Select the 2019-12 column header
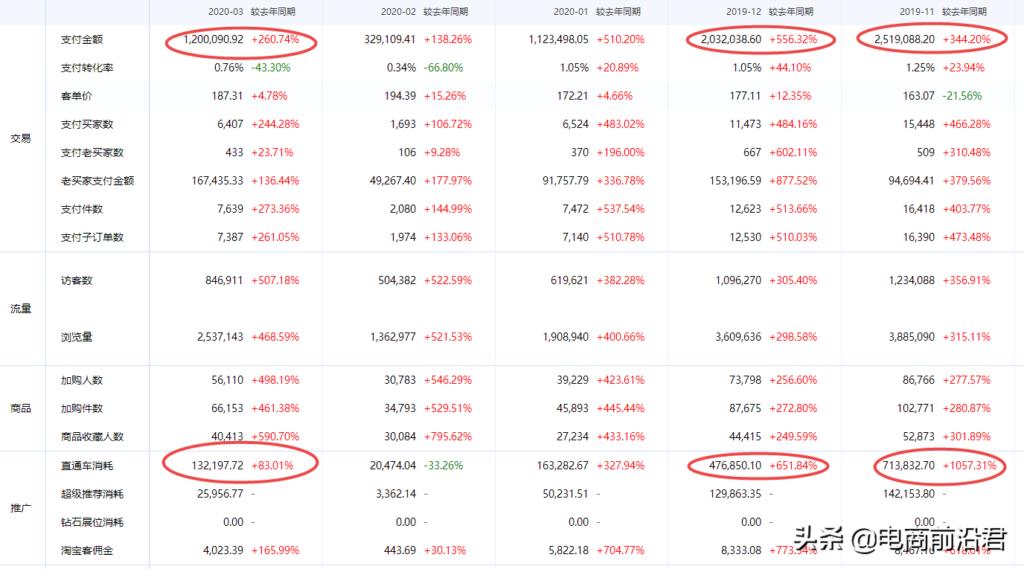This screenshot has width=1024, height=569. point(743,11)
